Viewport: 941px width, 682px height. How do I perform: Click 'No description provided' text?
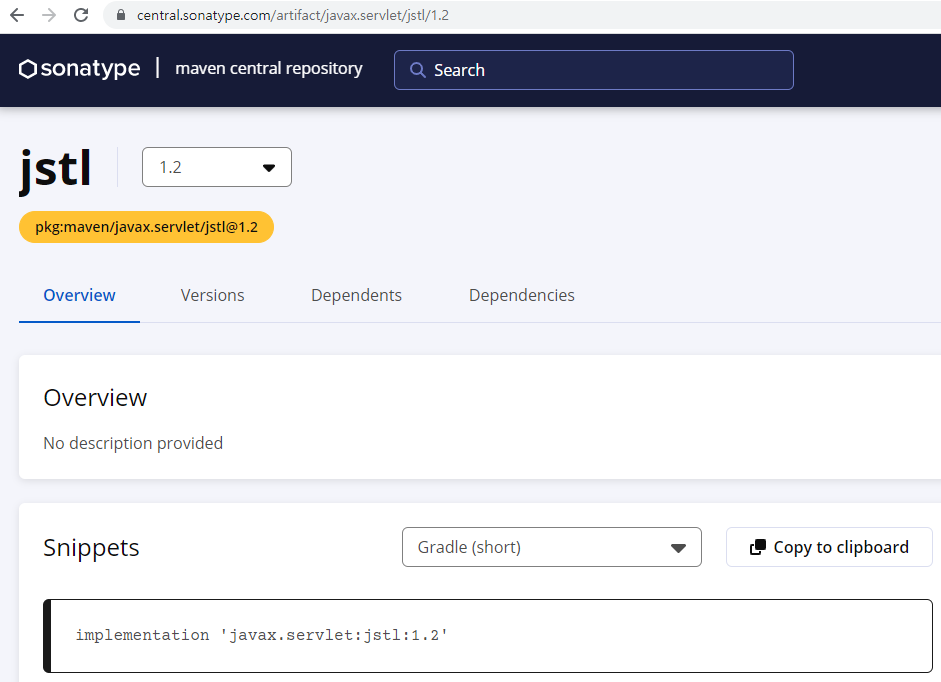(133, 443)
